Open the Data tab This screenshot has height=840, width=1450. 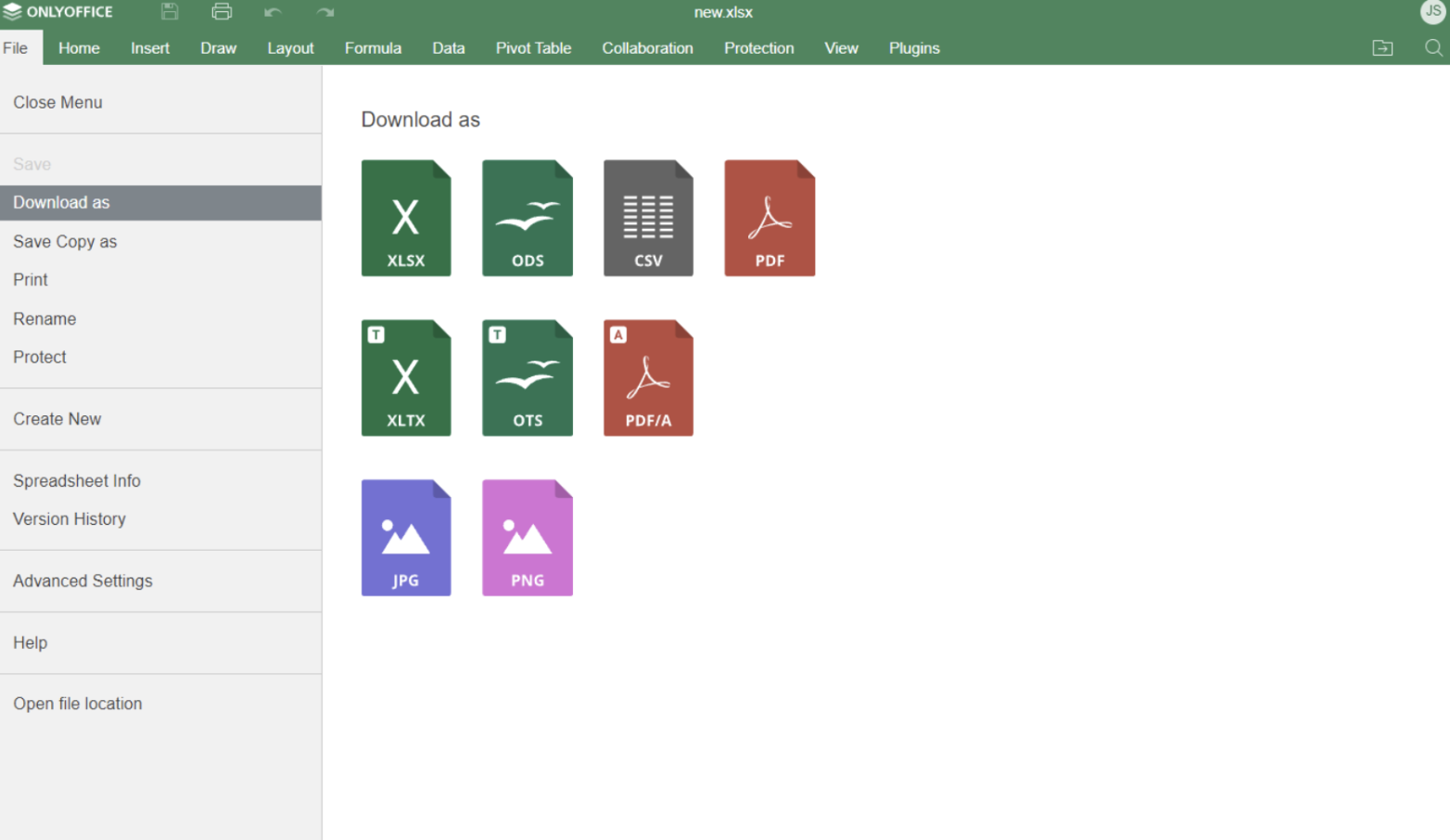pos(449,48)
